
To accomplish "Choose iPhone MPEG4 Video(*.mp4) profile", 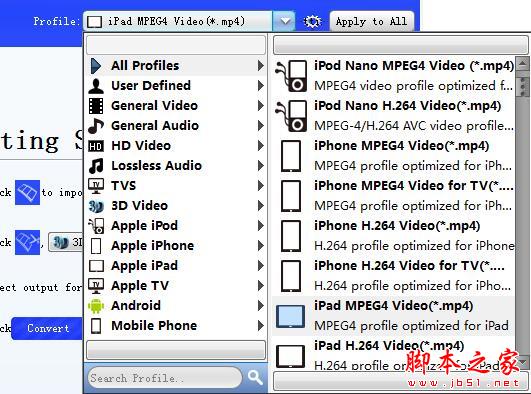I will tap(394, 156).
